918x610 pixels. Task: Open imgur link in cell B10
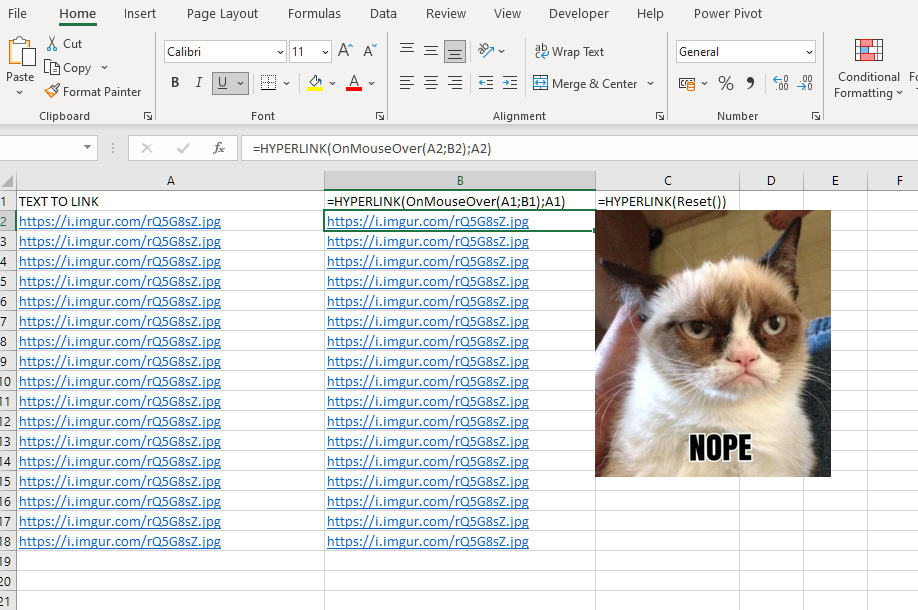tap(428, 382)
